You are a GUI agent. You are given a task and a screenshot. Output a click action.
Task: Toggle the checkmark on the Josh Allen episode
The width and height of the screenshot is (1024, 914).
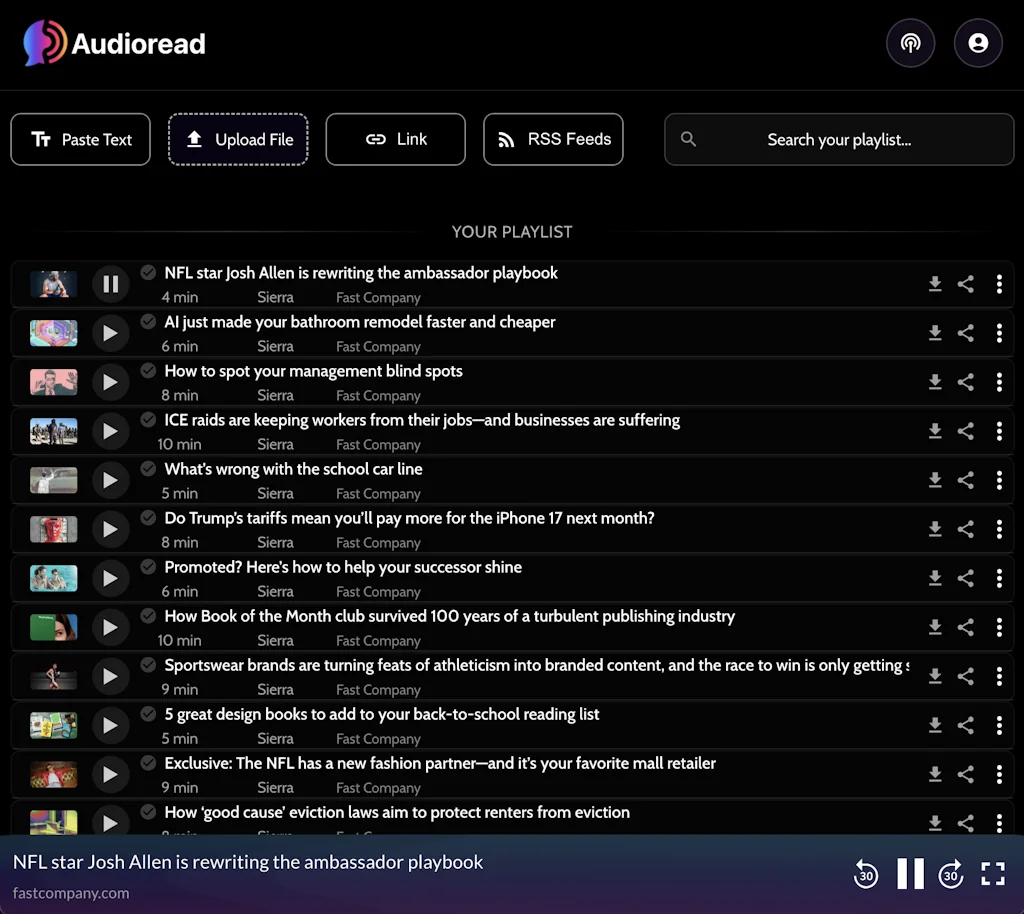pyautogui.click(x=147, y=272)
